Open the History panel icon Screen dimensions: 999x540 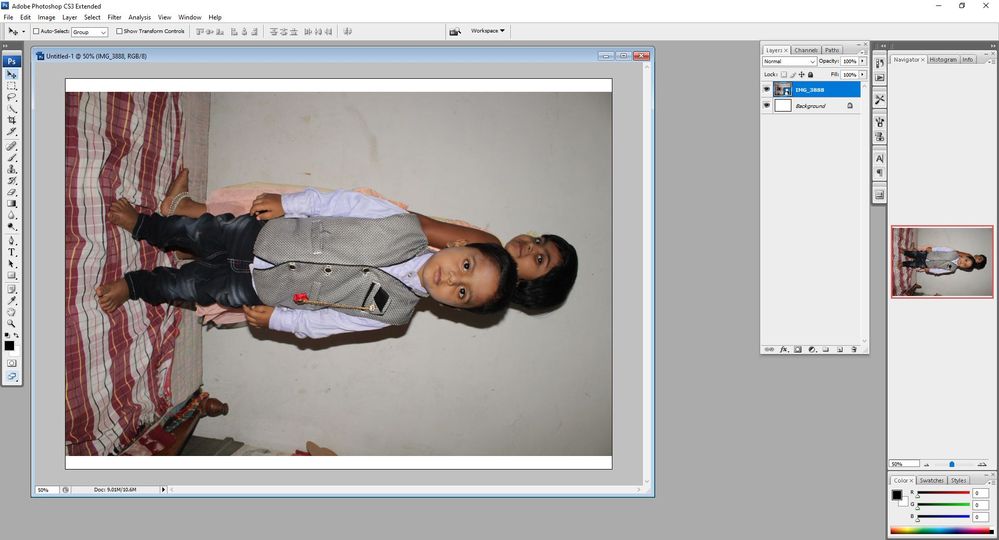(x=879, y=63)
